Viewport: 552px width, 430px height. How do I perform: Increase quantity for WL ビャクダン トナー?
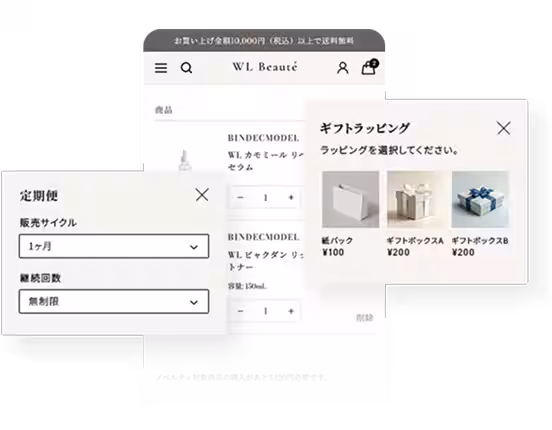(291, 311)
